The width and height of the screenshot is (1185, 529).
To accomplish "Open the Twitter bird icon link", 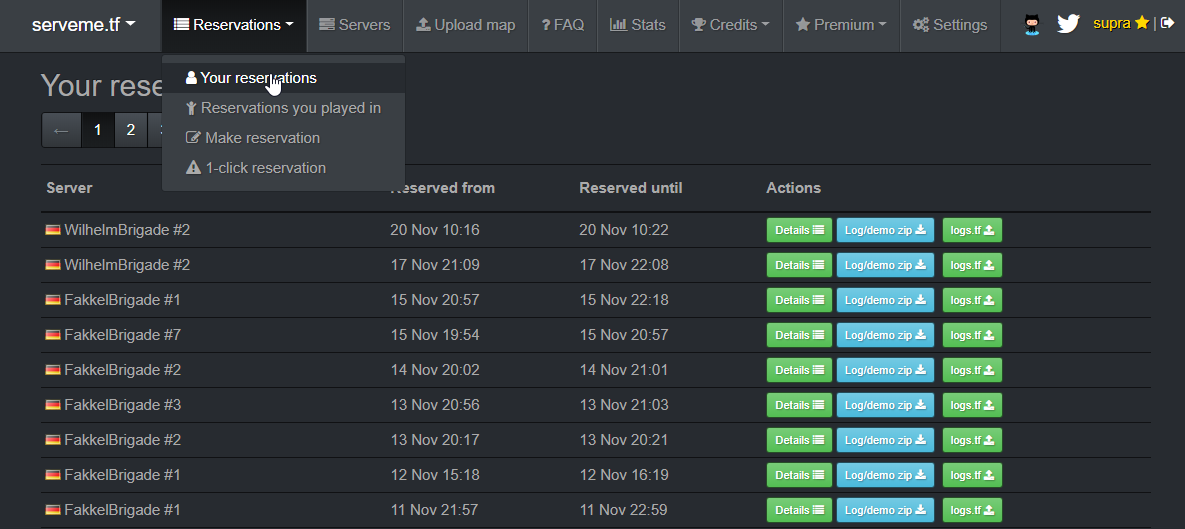I will [x=1068, y=24].
